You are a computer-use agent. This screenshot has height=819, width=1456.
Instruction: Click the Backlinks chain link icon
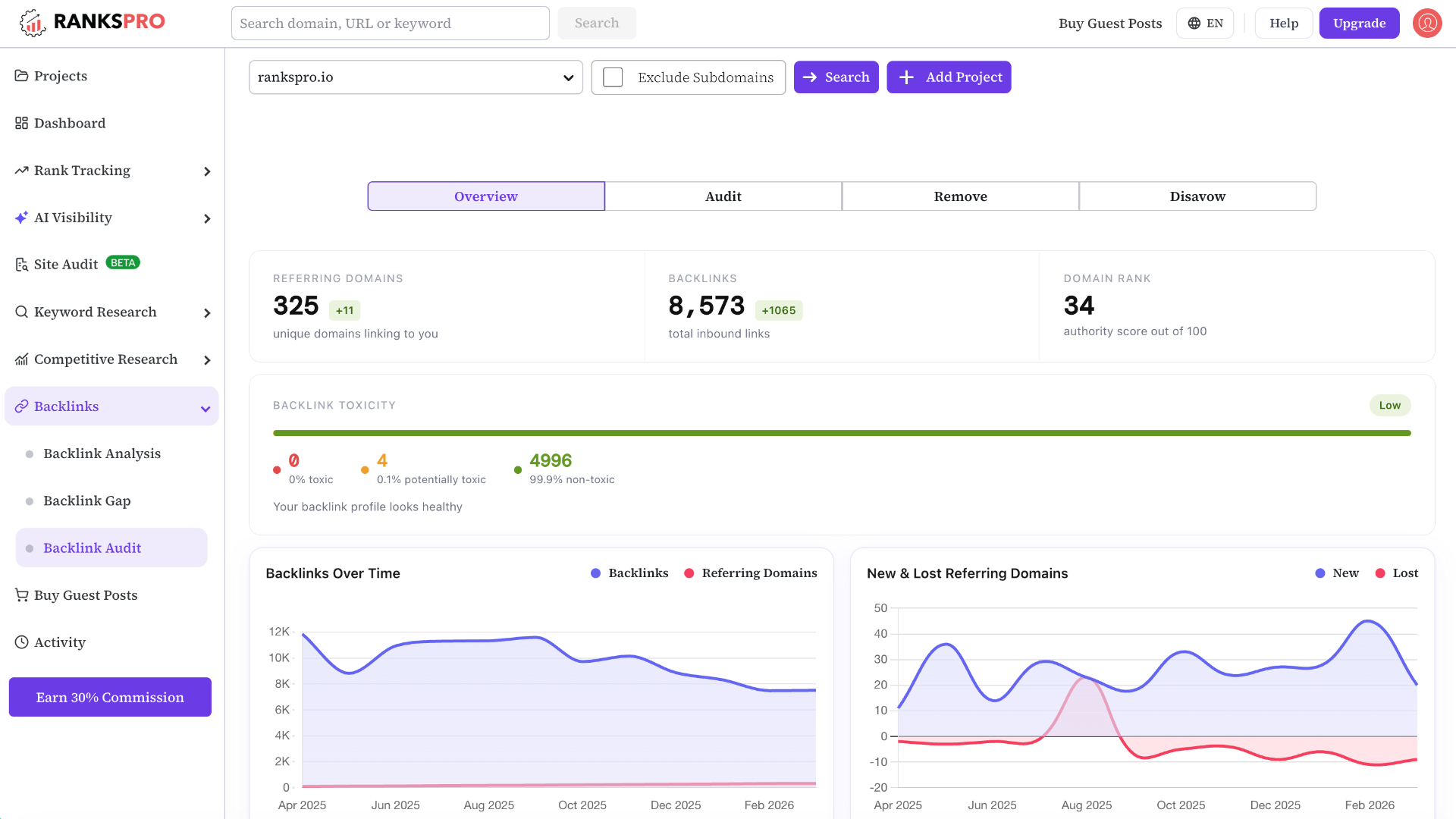coord(21,406)
